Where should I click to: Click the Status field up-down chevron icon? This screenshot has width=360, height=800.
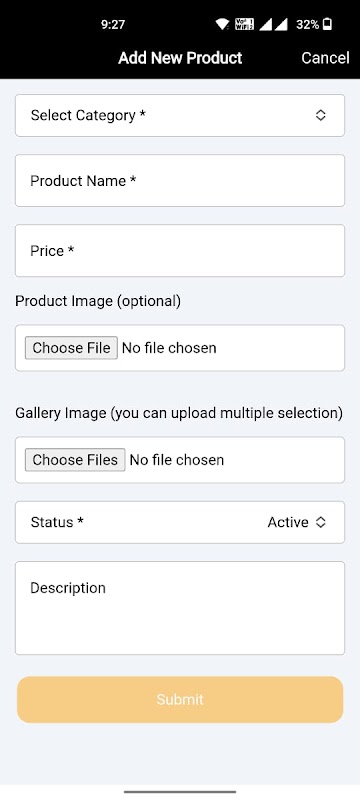pyautogui.click(x=320, y=522)
